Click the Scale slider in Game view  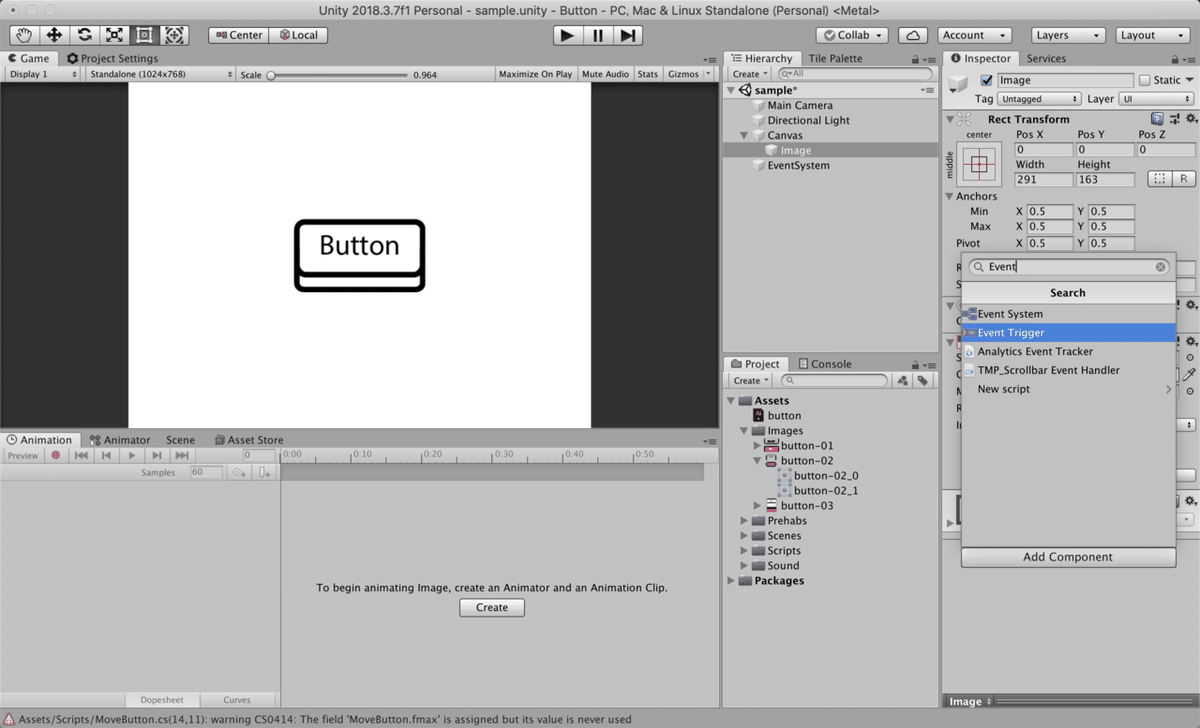[x=338, y=75]
